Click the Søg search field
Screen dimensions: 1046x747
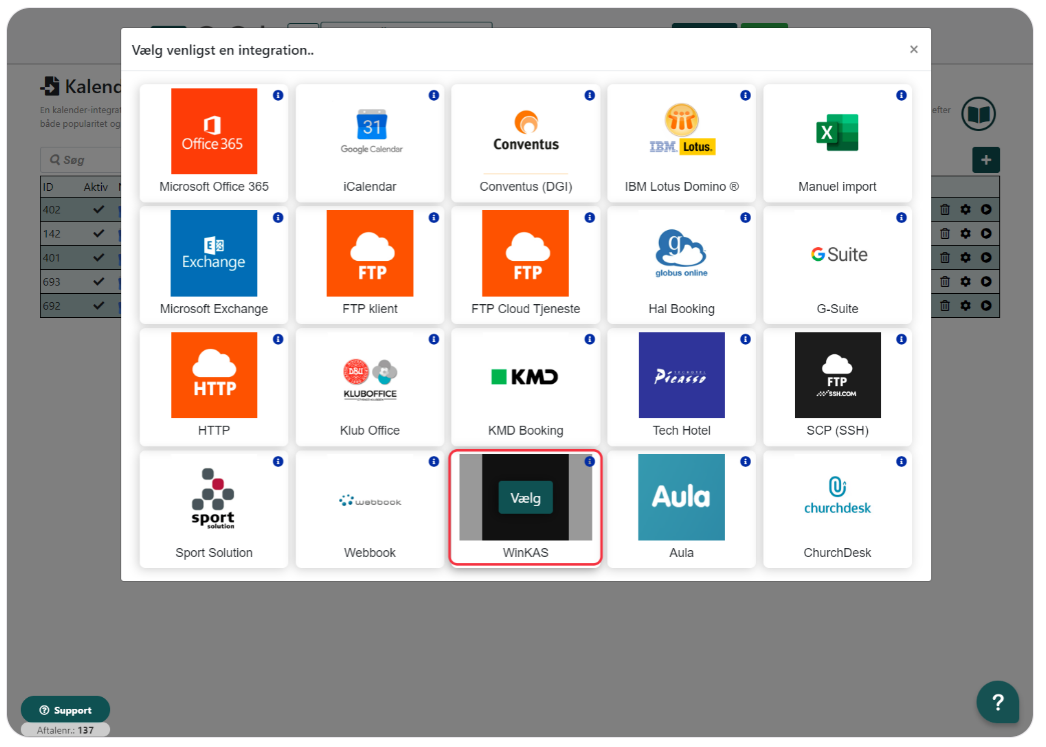pyautogui.click(x=80, y=160)
